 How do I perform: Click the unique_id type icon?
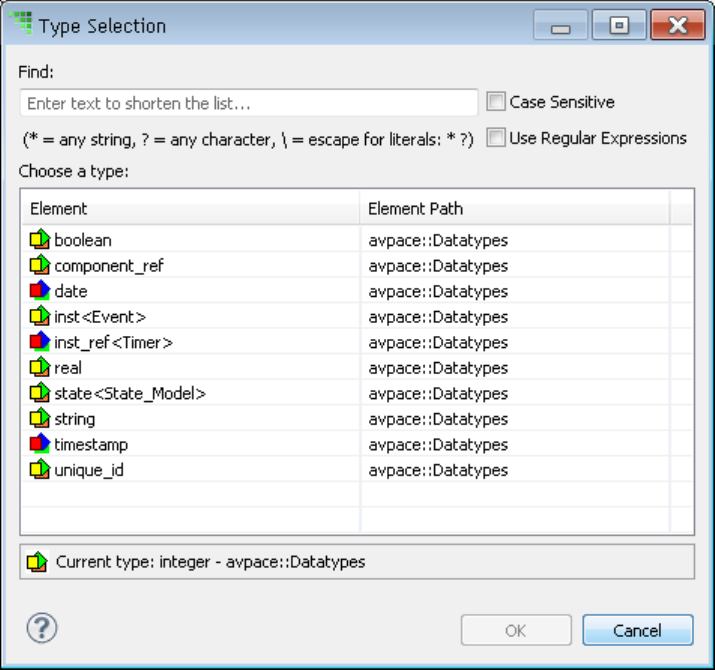point(39,469)
